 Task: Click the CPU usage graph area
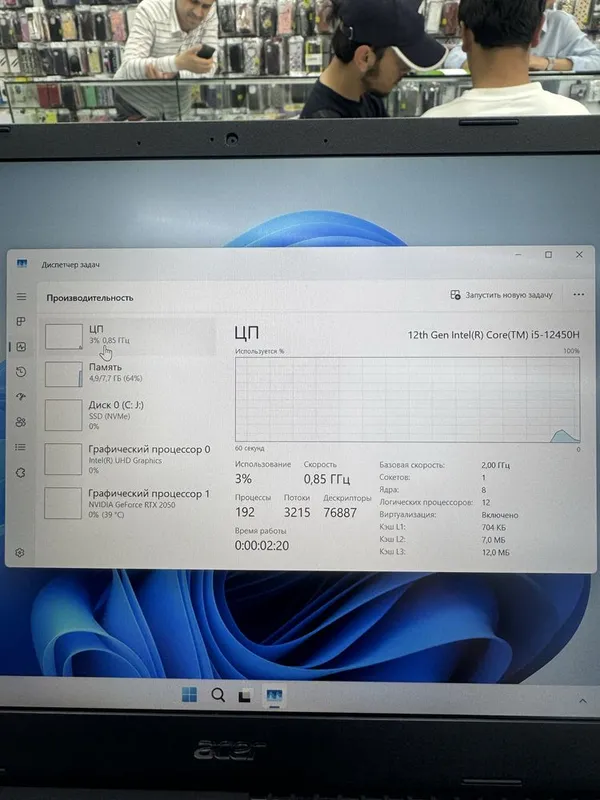click(407, 399)
